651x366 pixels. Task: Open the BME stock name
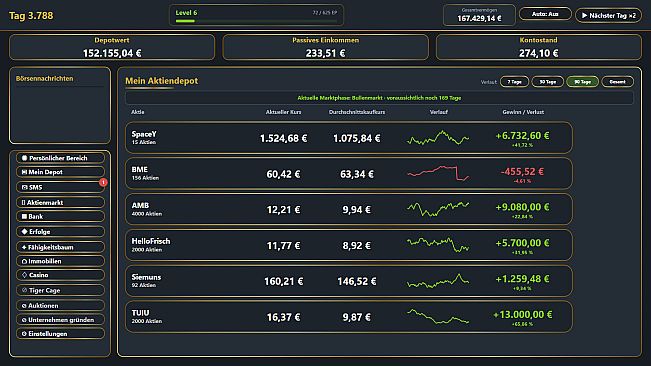(x=140, y=170)
